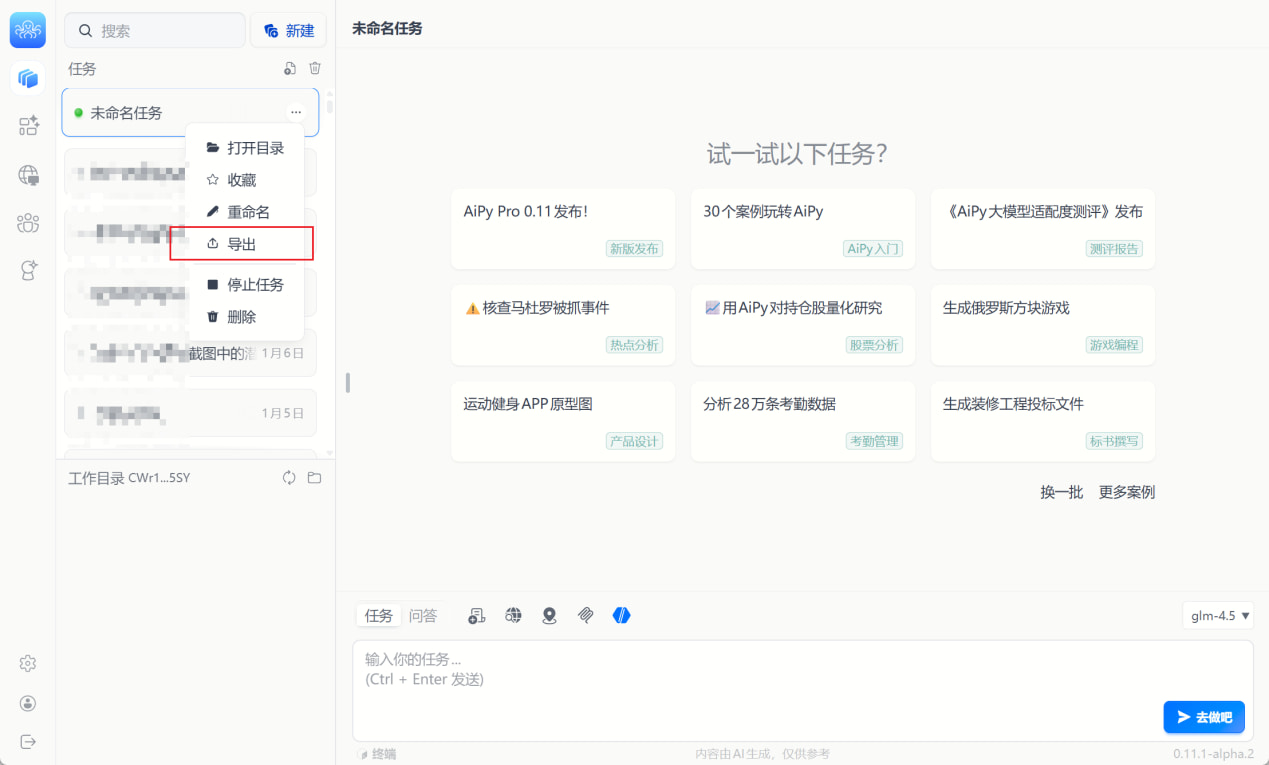Screen dimensions: 1269x765
Task: Open card 30个案例玩转AiPy
Action: click(803, 229)
